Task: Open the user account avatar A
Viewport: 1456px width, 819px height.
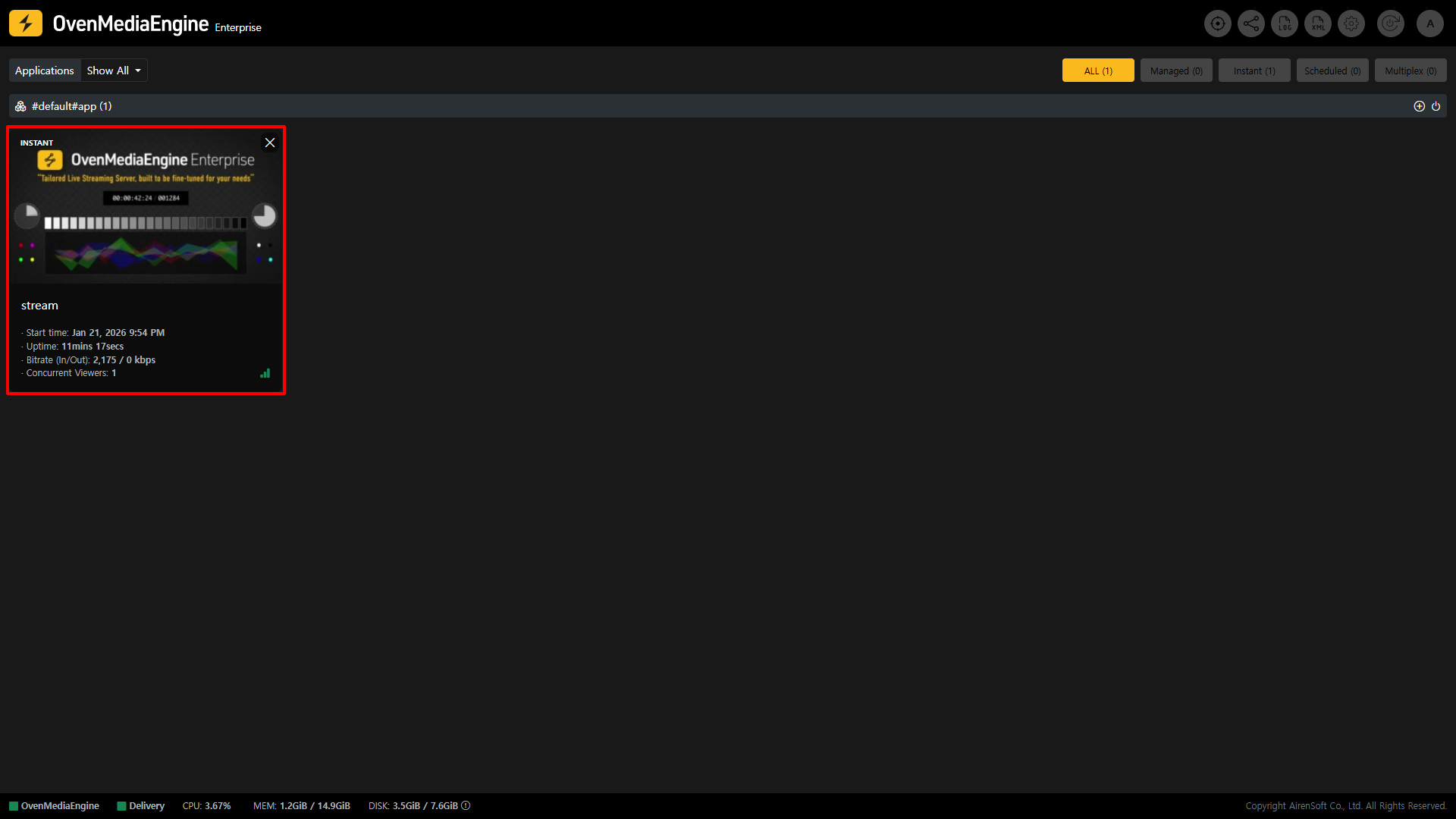Action: 1429,24
